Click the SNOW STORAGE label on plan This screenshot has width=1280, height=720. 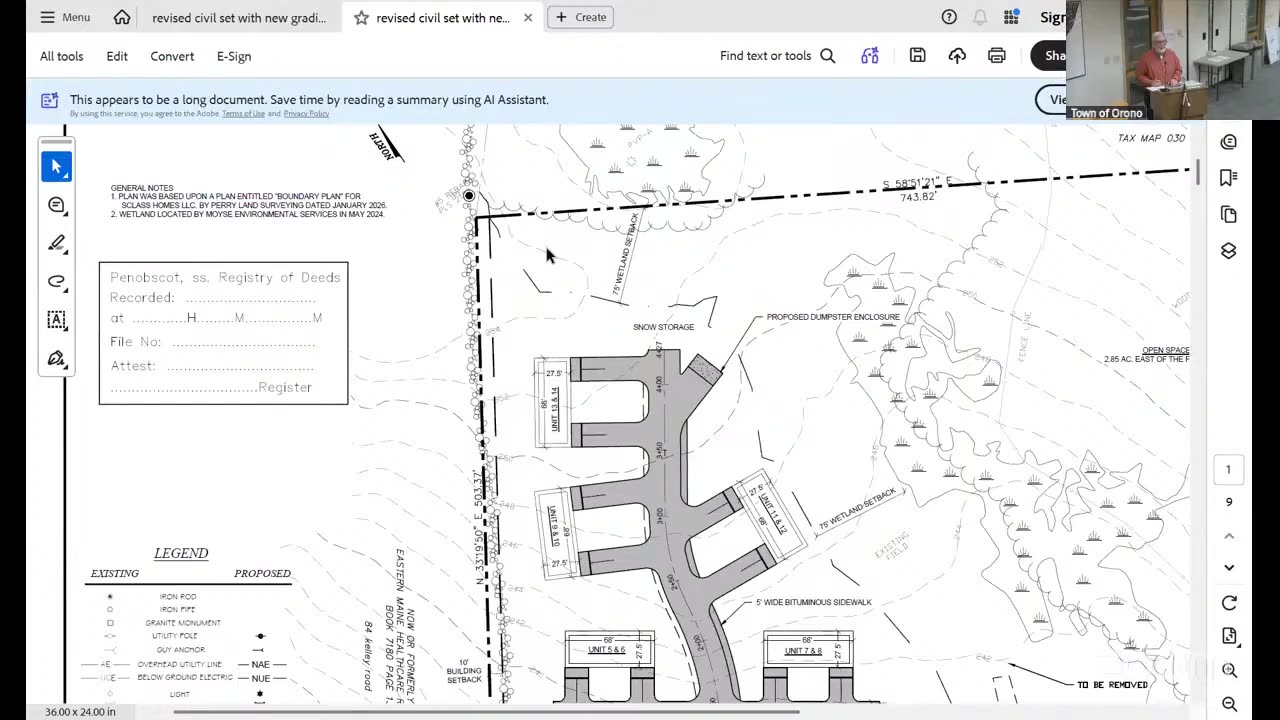coord(663,327)
